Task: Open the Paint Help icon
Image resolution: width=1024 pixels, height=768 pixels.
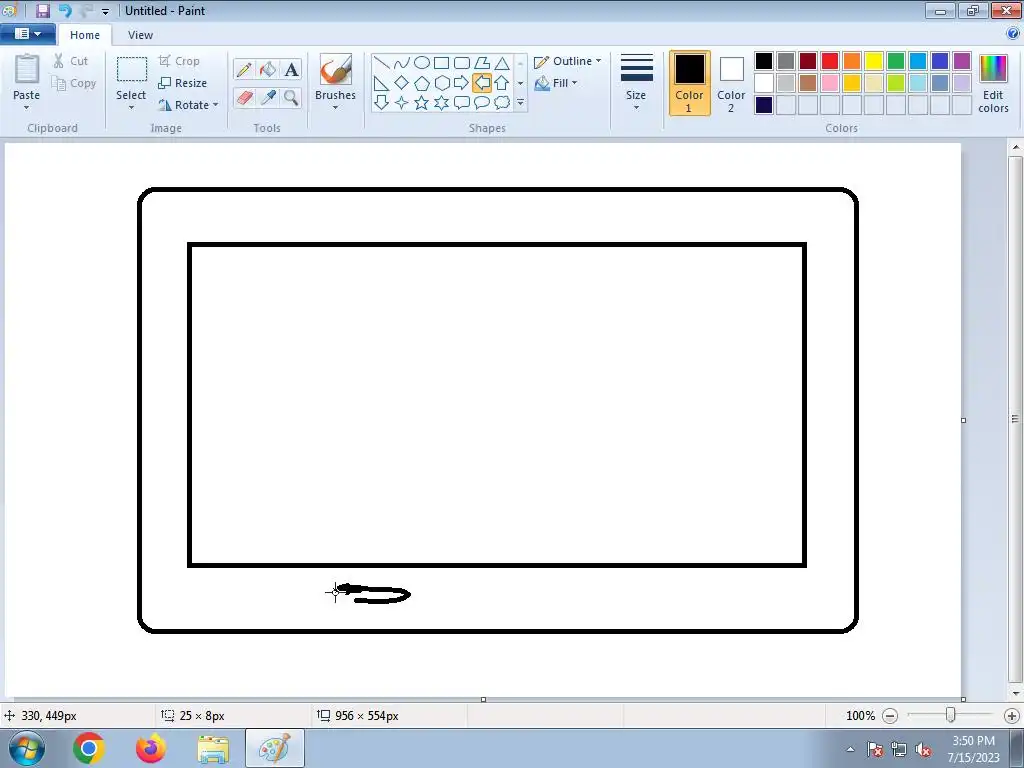Action: (1014, 33)
